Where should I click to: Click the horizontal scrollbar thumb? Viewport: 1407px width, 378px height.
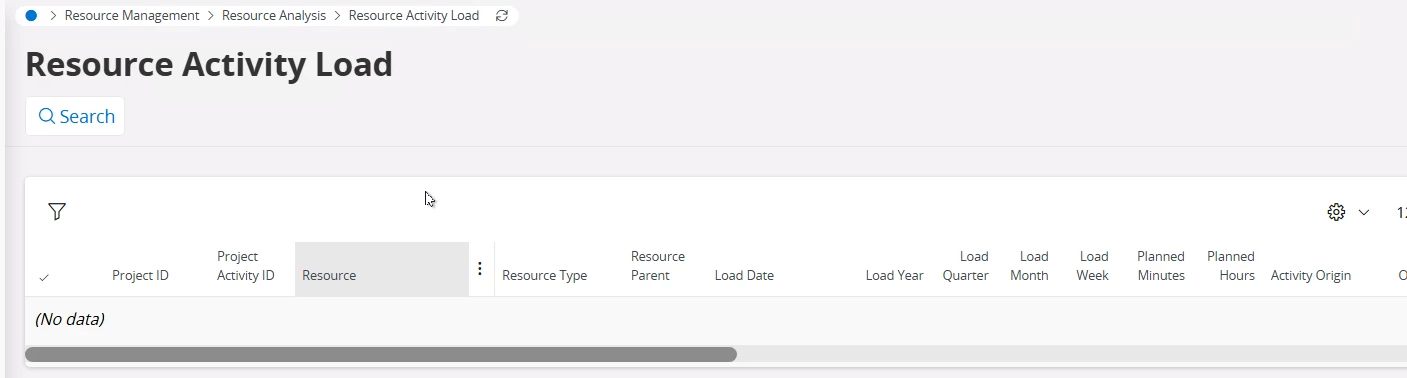click(x=381, y=354)
